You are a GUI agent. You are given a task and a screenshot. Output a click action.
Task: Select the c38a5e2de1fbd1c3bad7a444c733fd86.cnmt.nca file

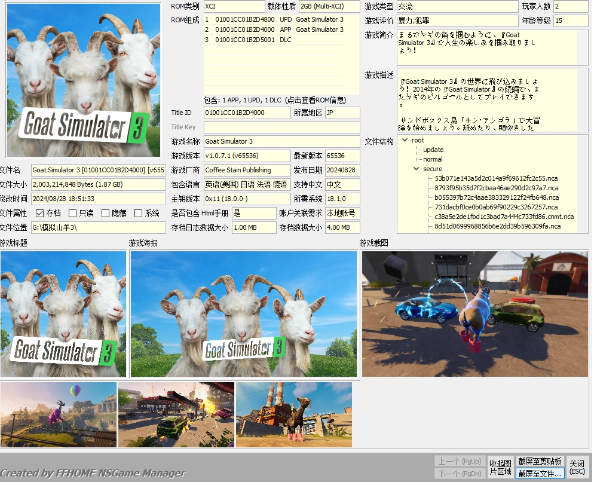point(504,216)
